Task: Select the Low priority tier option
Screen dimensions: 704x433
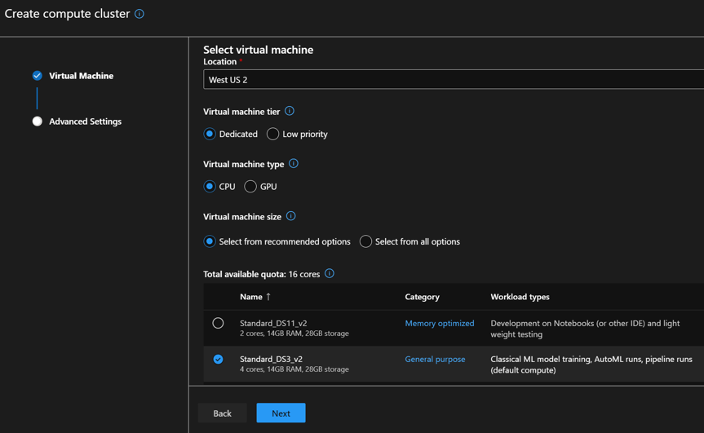Action: pyautogui.click(x=273, y=134)
